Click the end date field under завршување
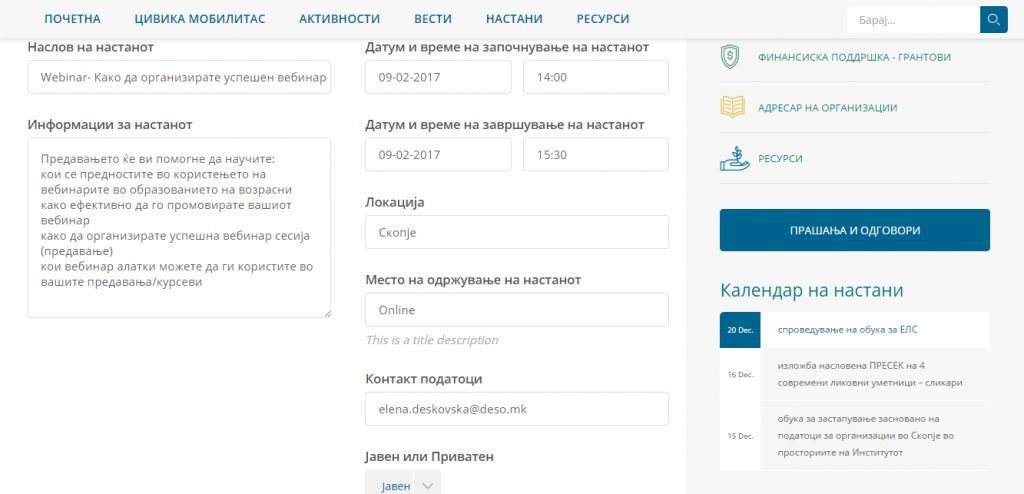Image resolution: width=1024 pixels, height=494 pixels. pyautogui.click(x=438, y=155)
